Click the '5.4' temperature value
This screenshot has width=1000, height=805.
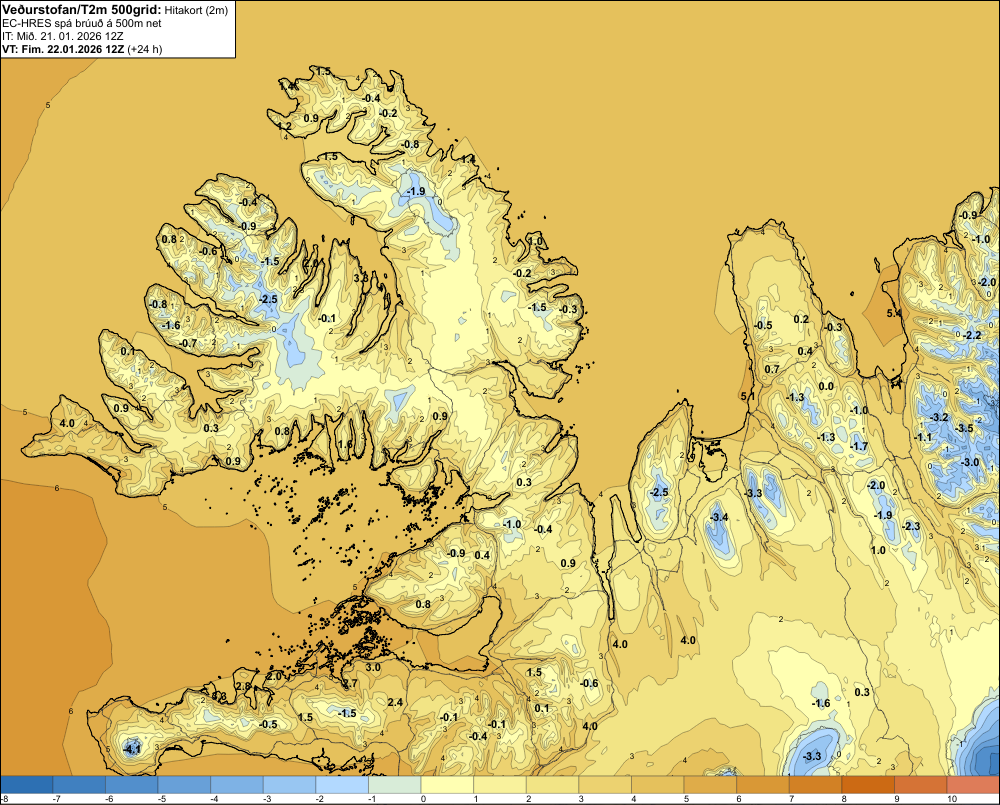coord(894,313)
